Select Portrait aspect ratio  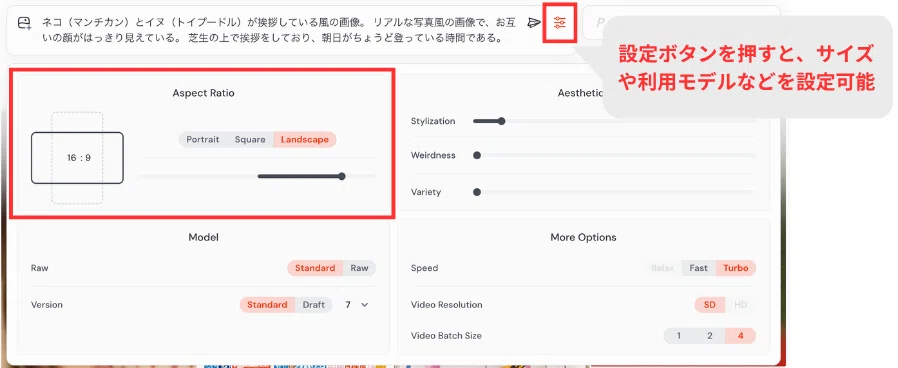pyautogui.click(x=203, y=140)
